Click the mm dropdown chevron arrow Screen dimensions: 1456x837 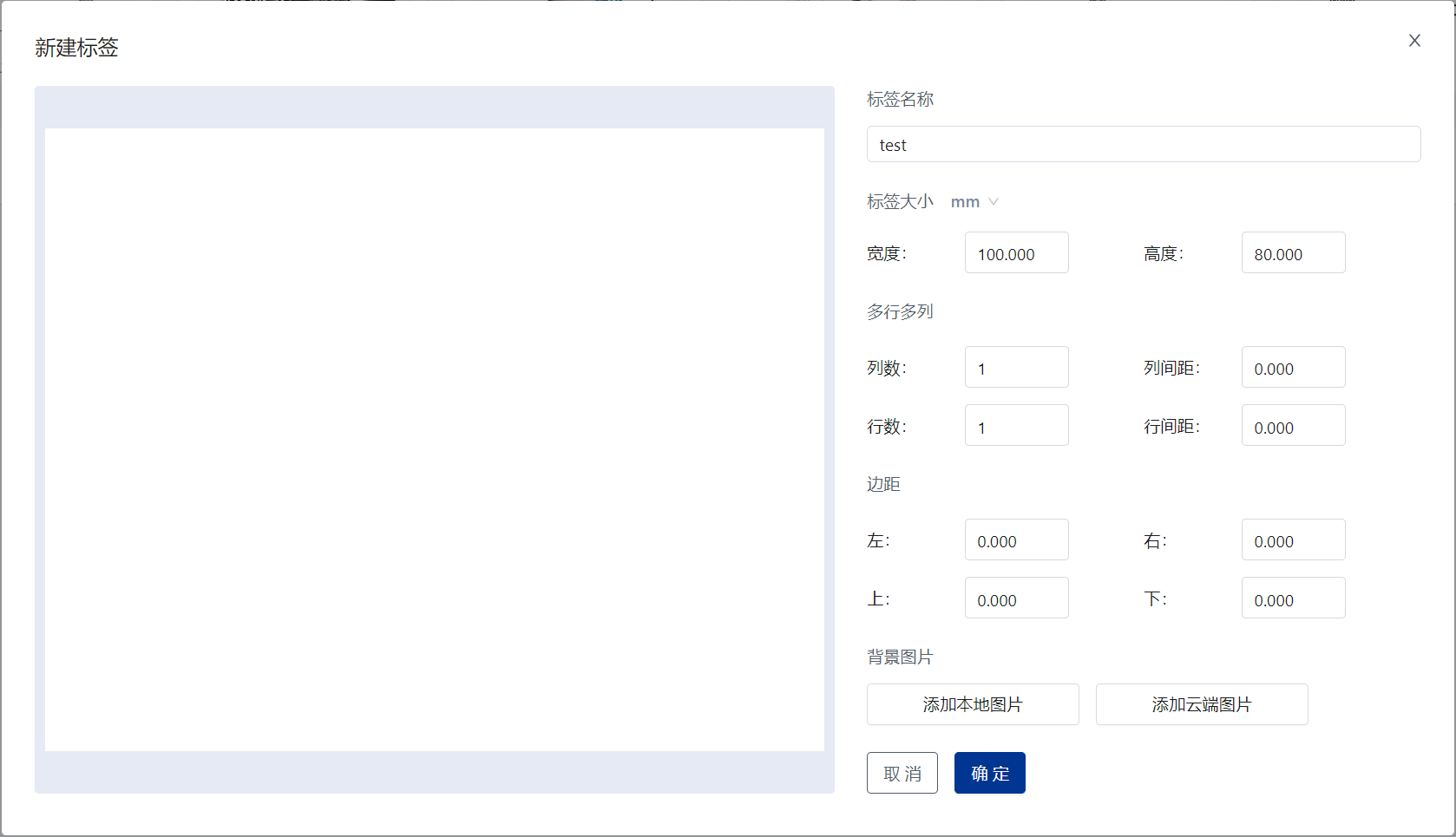point(994,202)
